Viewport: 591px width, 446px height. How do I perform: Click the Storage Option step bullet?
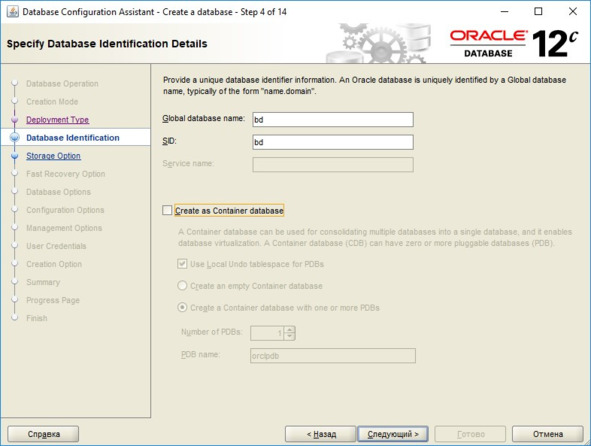click(15, 156)
